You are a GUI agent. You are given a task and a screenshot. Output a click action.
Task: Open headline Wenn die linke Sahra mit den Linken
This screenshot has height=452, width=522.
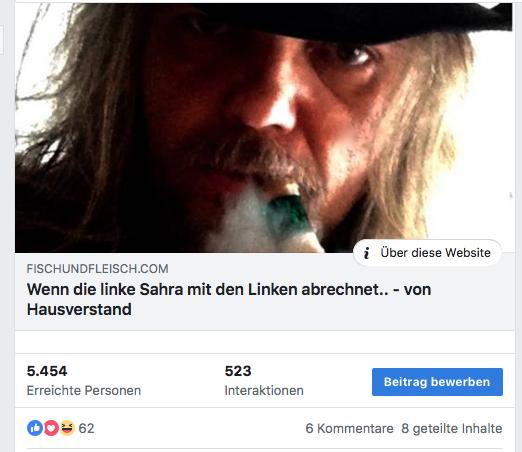click(229, 299)
